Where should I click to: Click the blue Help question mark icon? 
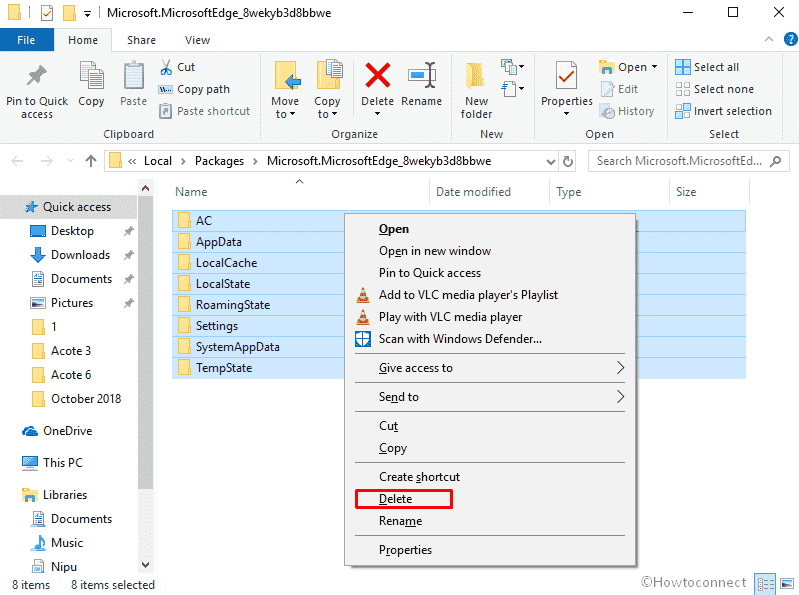tap(791, 39)
